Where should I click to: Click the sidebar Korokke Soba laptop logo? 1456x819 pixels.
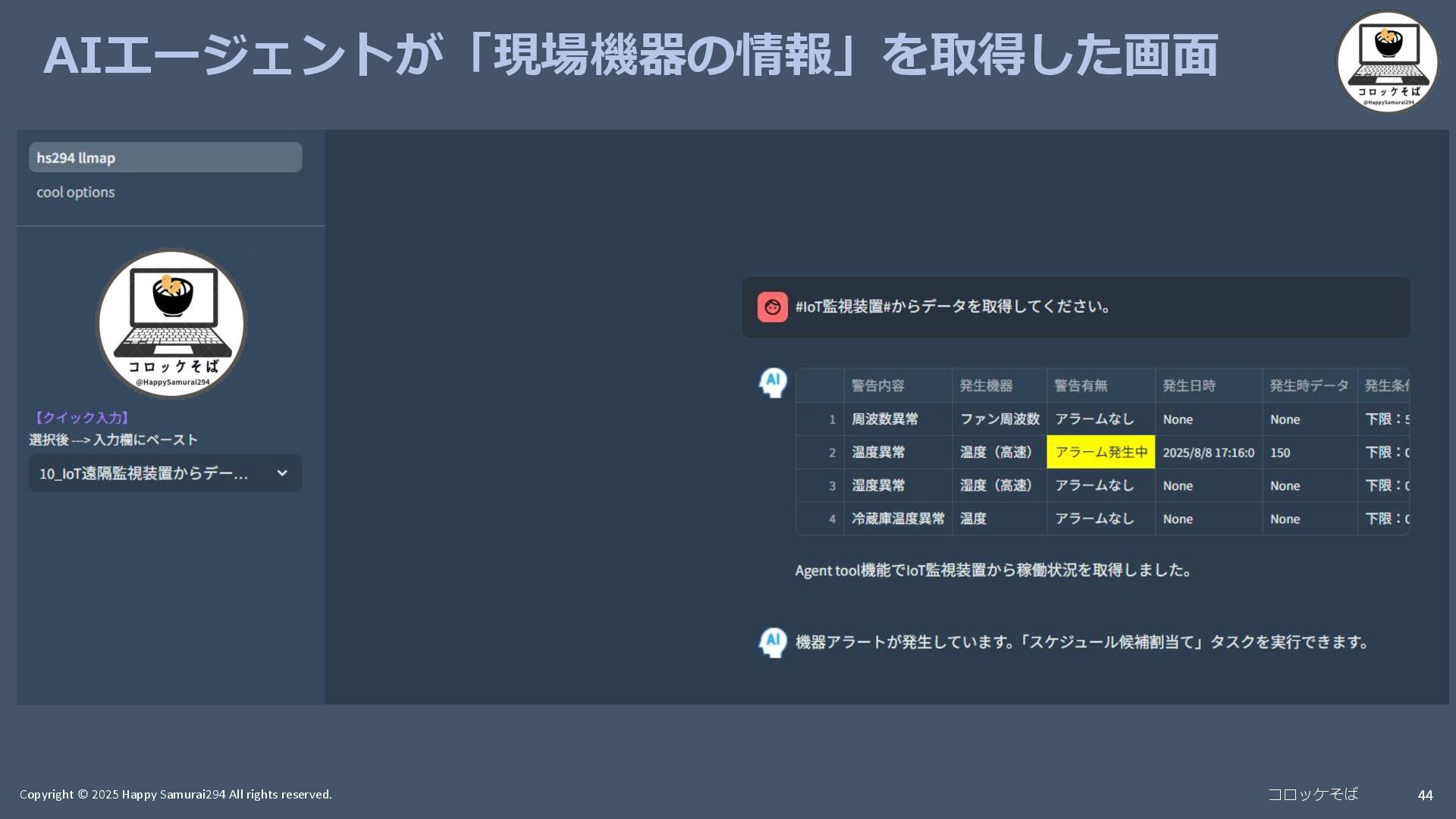tap(171, 324)
